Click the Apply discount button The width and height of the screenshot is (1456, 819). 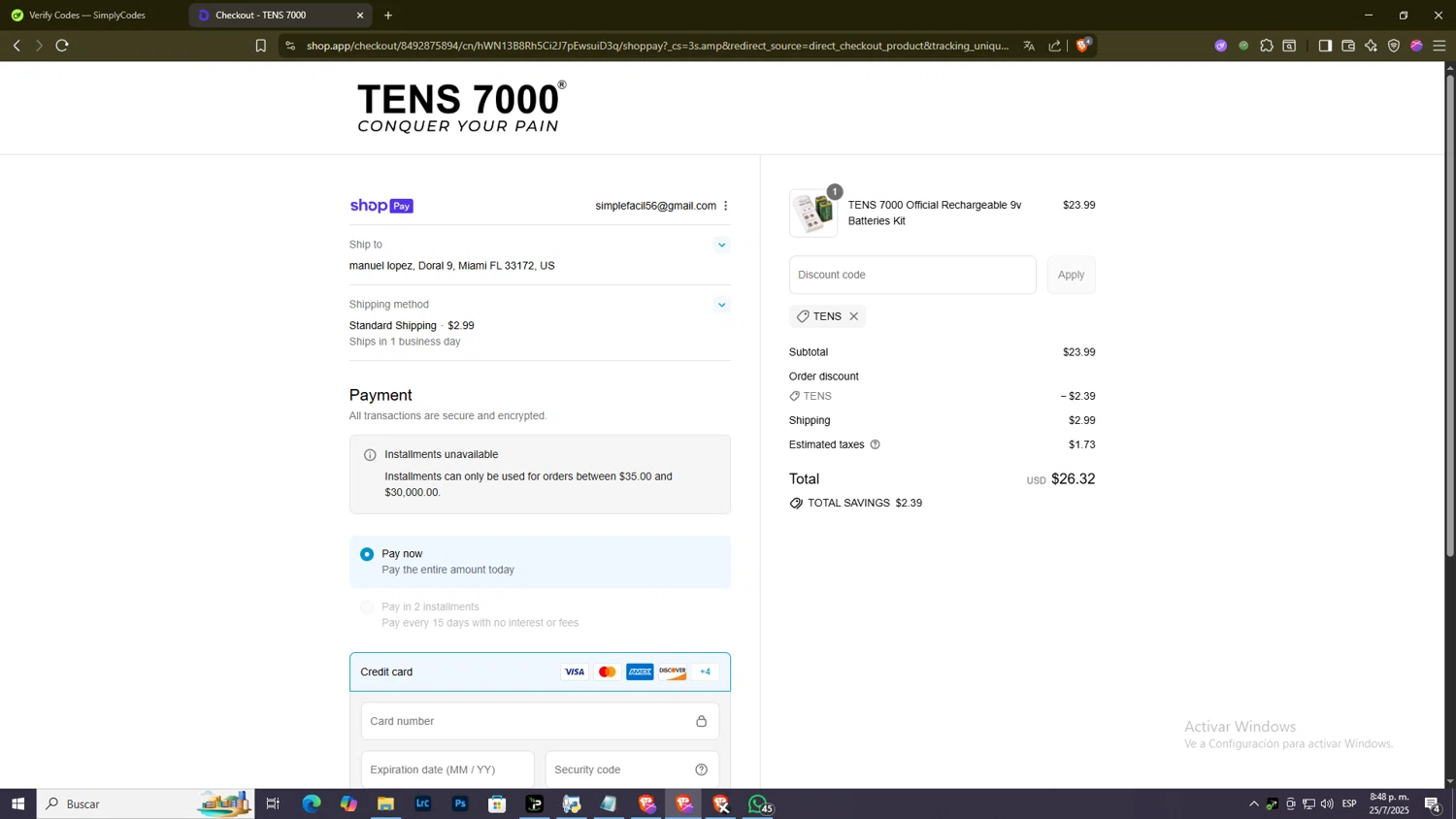tap(1071, 275)
